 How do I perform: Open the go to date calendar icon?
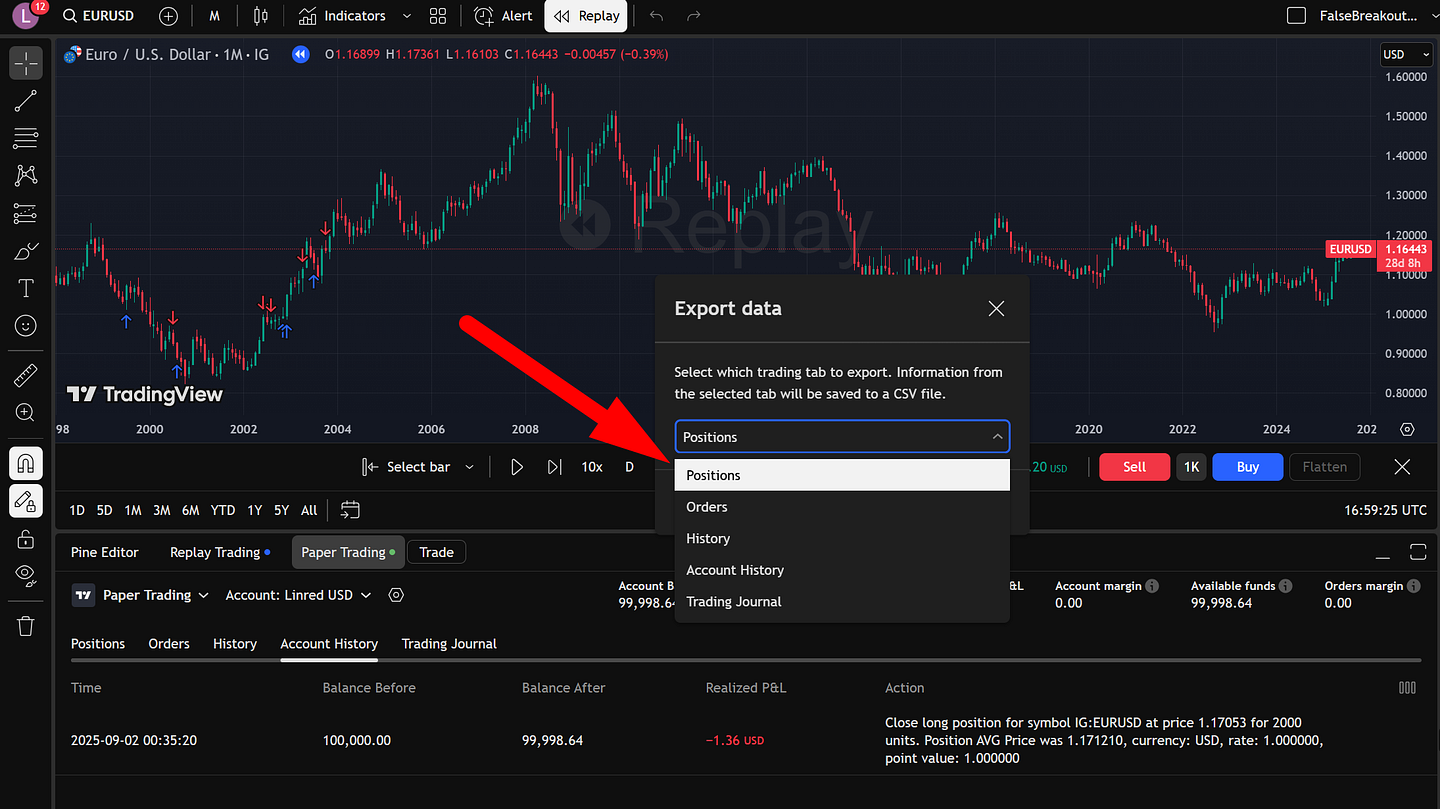click(349, 510)
